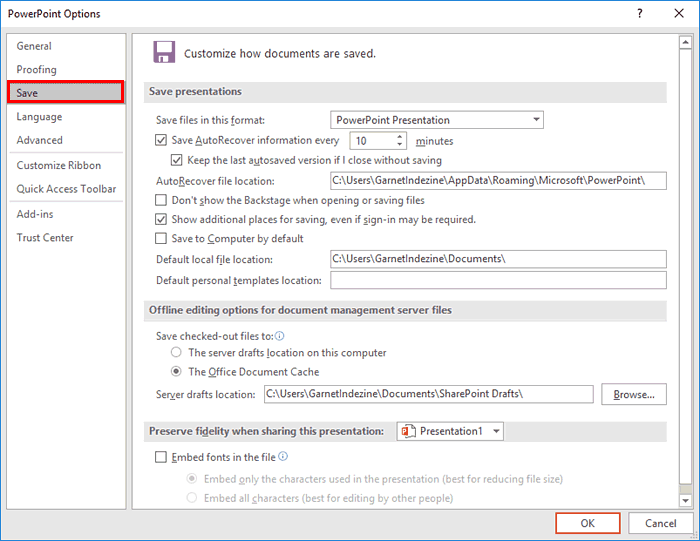700x541 pixels.
Task: Click the purple floppy disk save icon
Action: 164,52
